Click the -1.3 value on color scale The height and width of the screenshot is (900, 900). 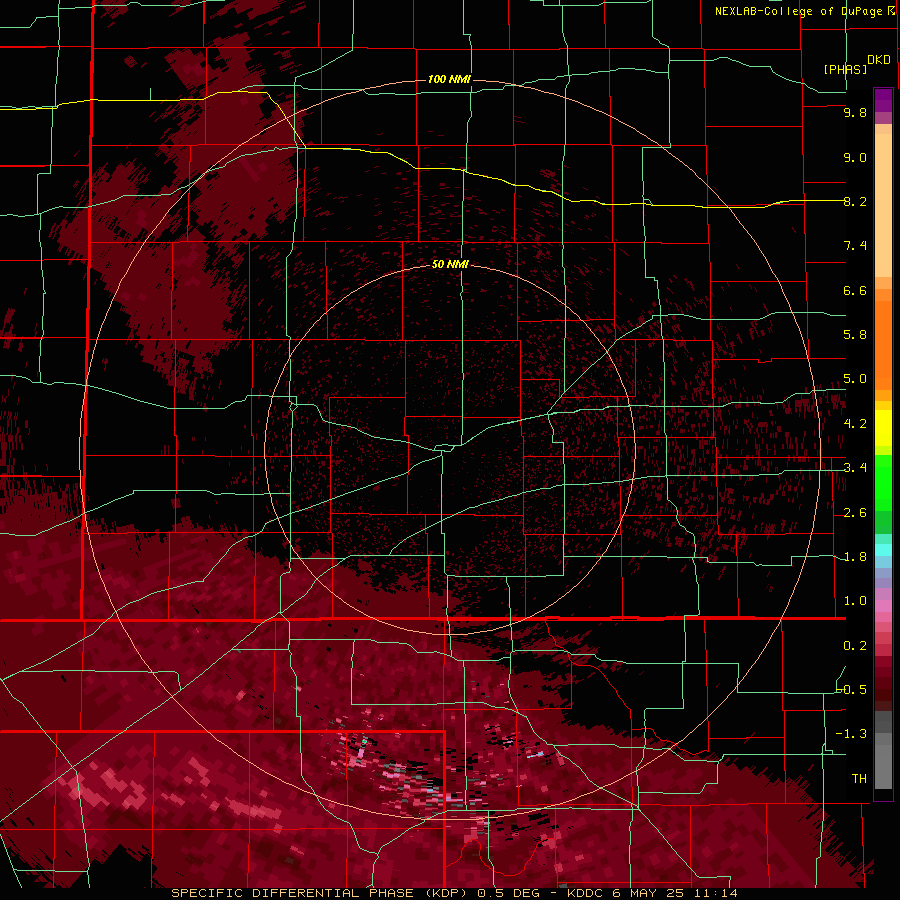click(x=851, y=734)
